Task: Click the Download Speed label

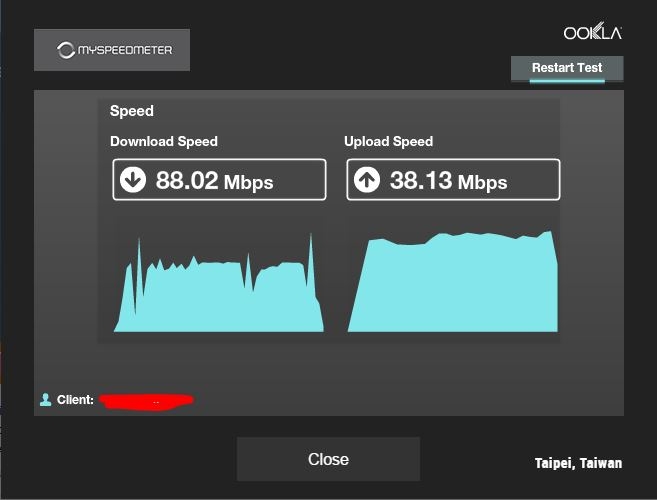Action: [x=164, y=142]
